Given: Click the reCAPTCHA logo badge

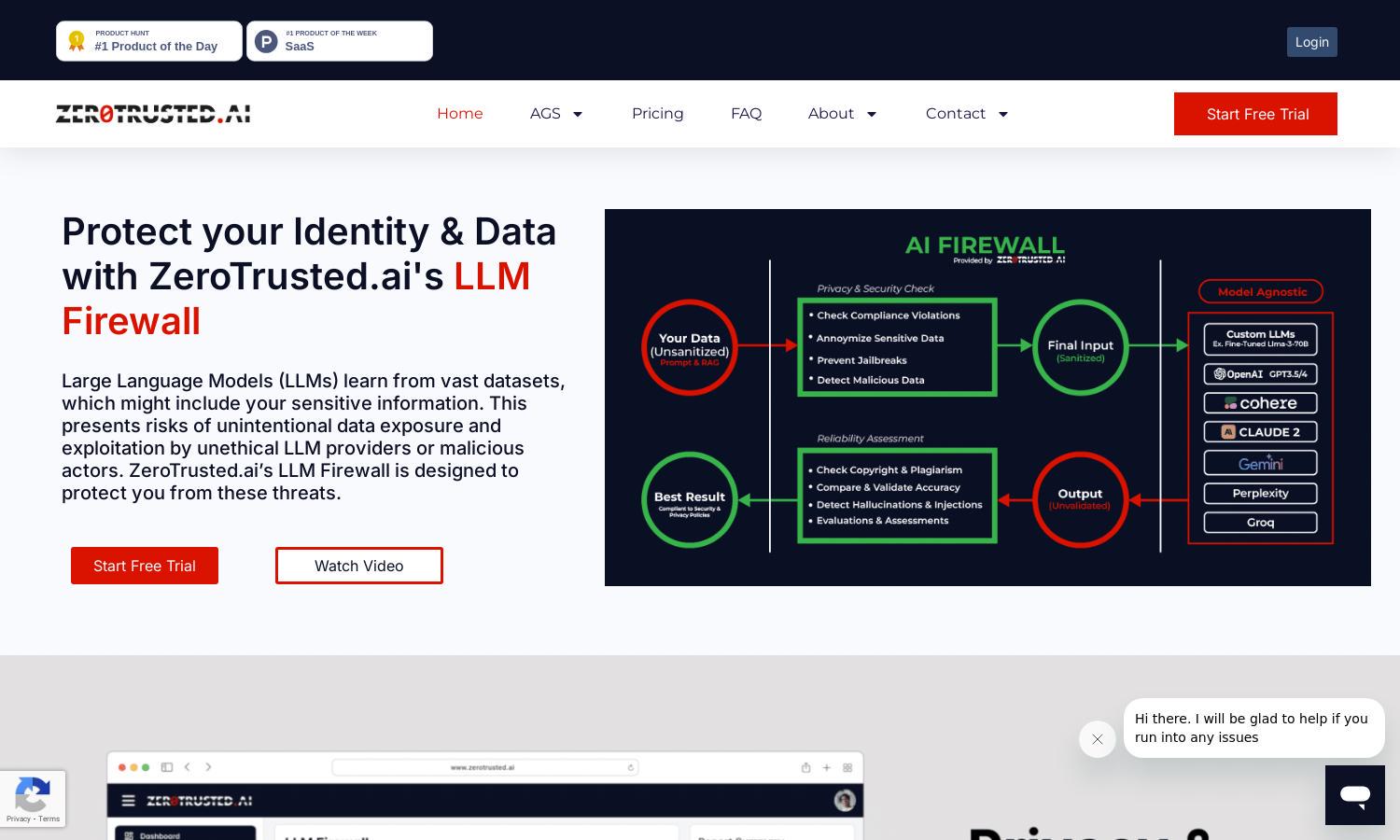Looking at the screenshot, I should (x=33, y=795).
